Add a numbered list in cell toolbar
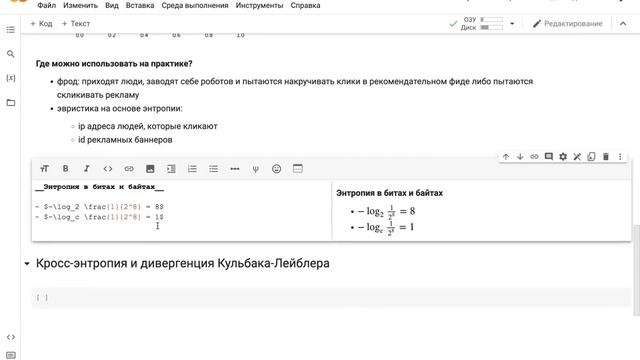Screen dimensions: 640x360 tap(192, 169)
